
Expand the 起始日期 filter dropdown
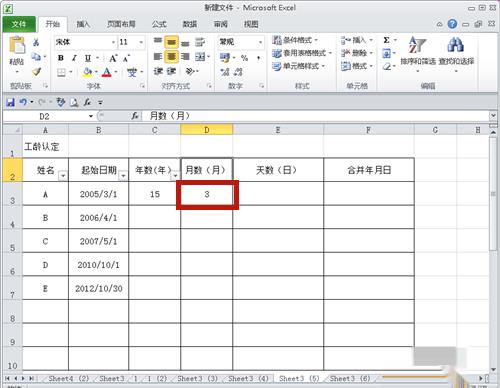click(123, 175)
